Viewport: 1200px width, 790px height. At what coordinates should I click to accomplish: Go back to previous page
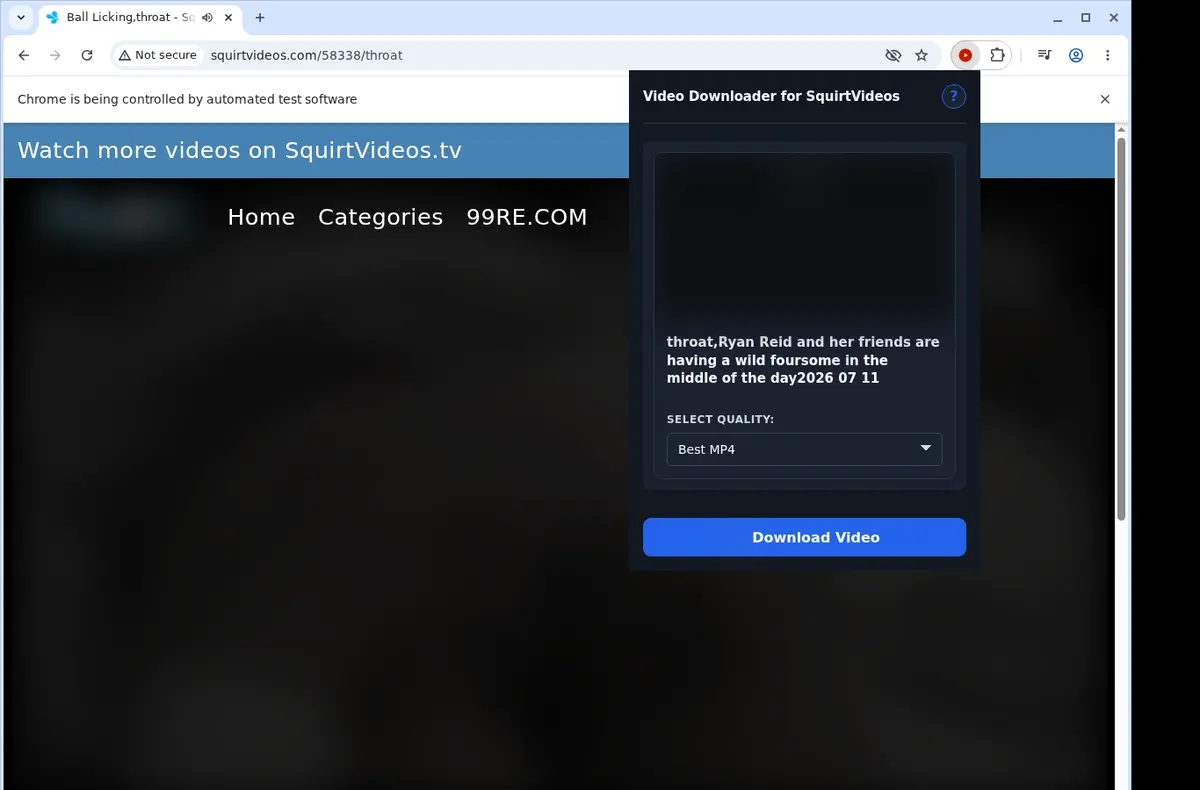coord(24,55)
